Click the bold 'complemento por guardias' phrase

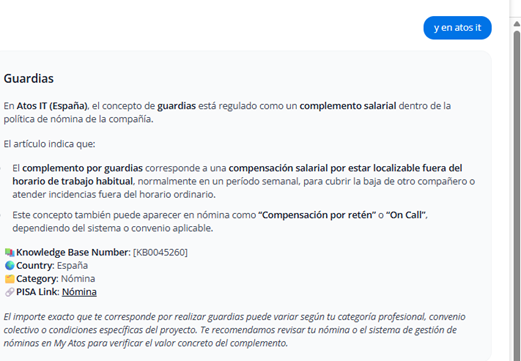point(82,168)
